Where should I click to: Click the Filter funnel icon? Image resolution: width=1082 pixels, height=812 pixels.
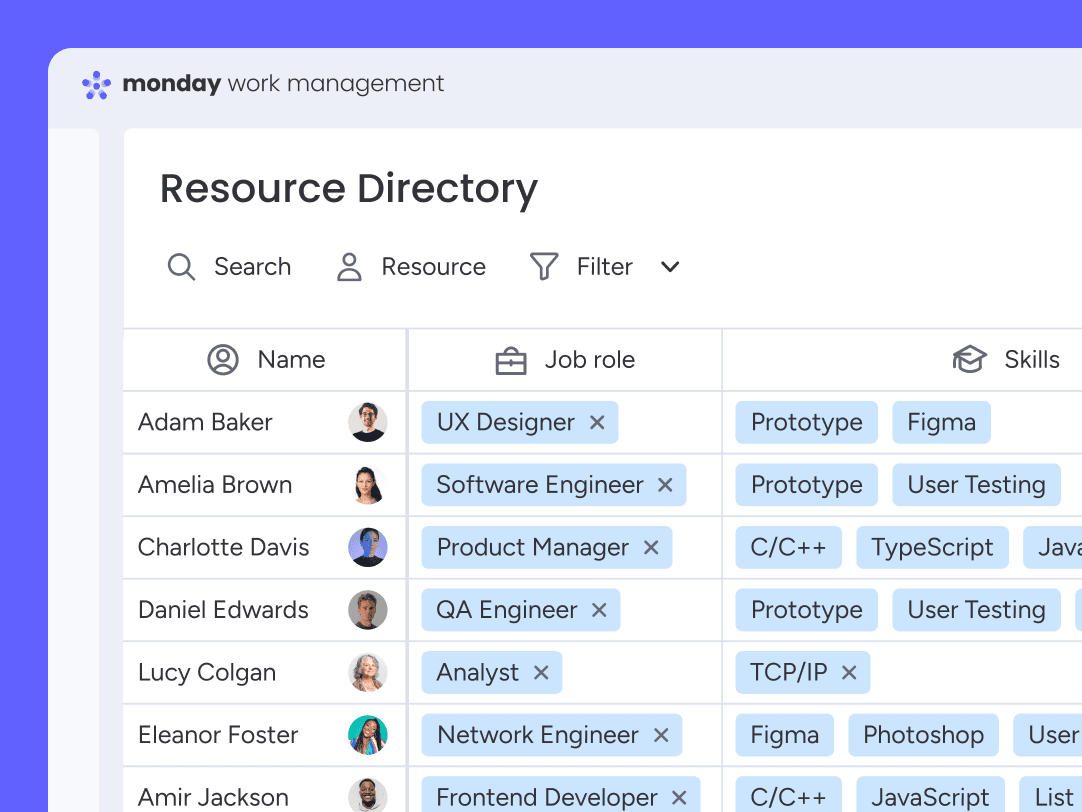pyautogui.click(x=544, y=267)
